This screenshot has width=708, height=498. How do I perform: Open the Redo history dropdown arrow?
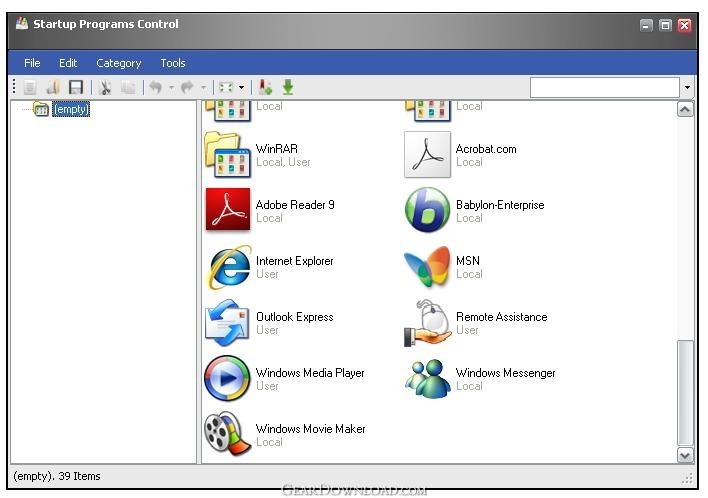[x=203, y=87]
